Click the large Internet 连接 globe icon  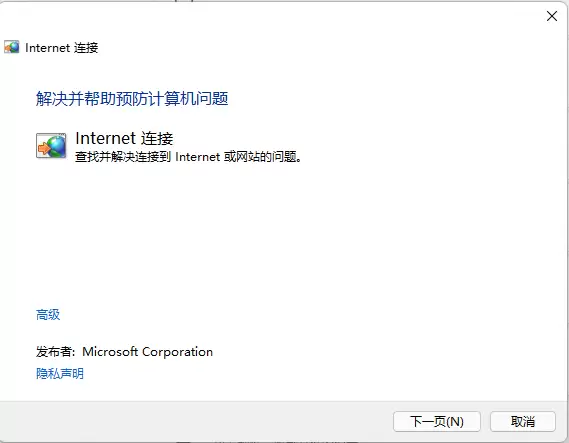pos(51,145)
